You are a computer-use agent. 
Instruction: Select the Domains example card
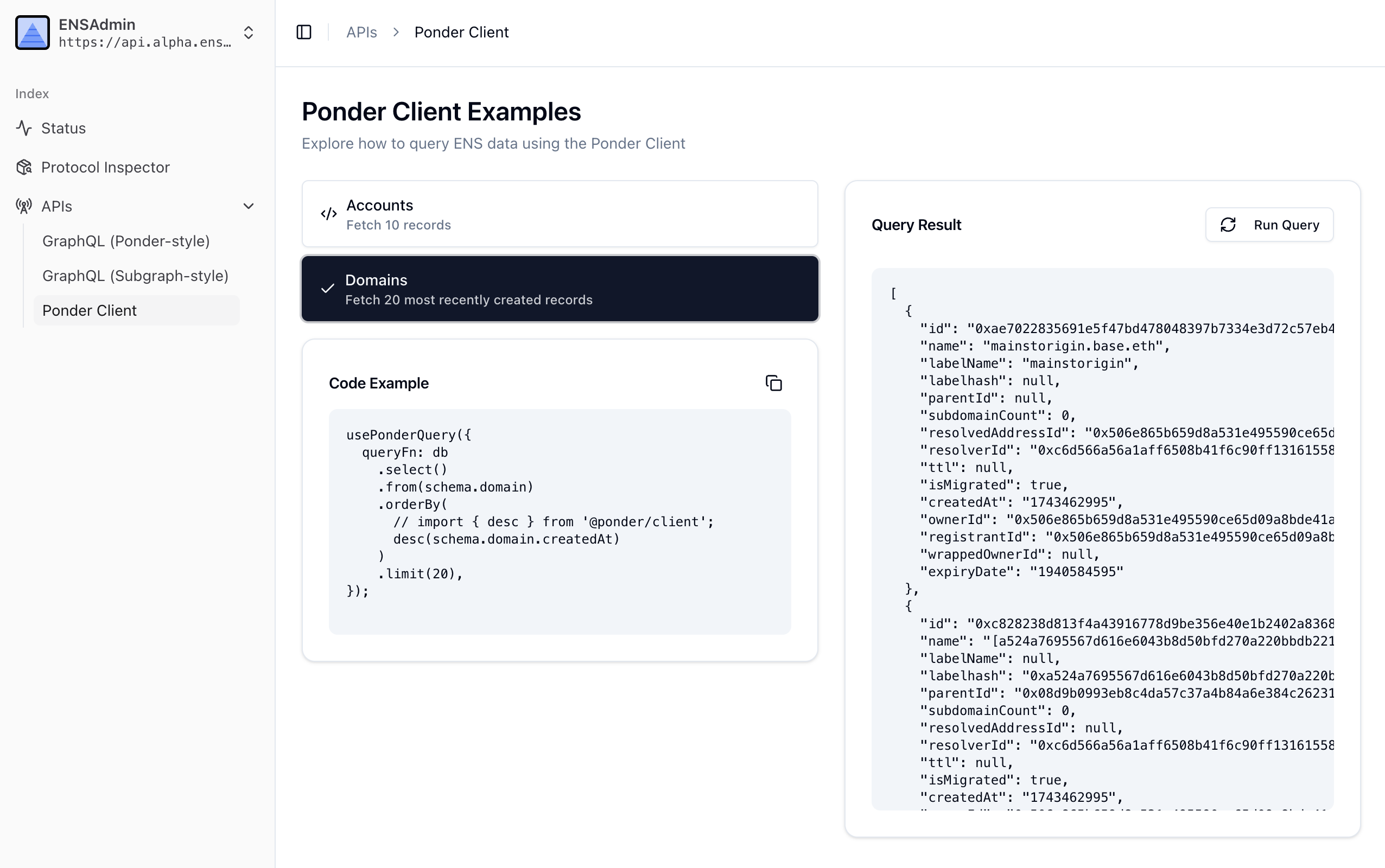click(x=560, y=289)
